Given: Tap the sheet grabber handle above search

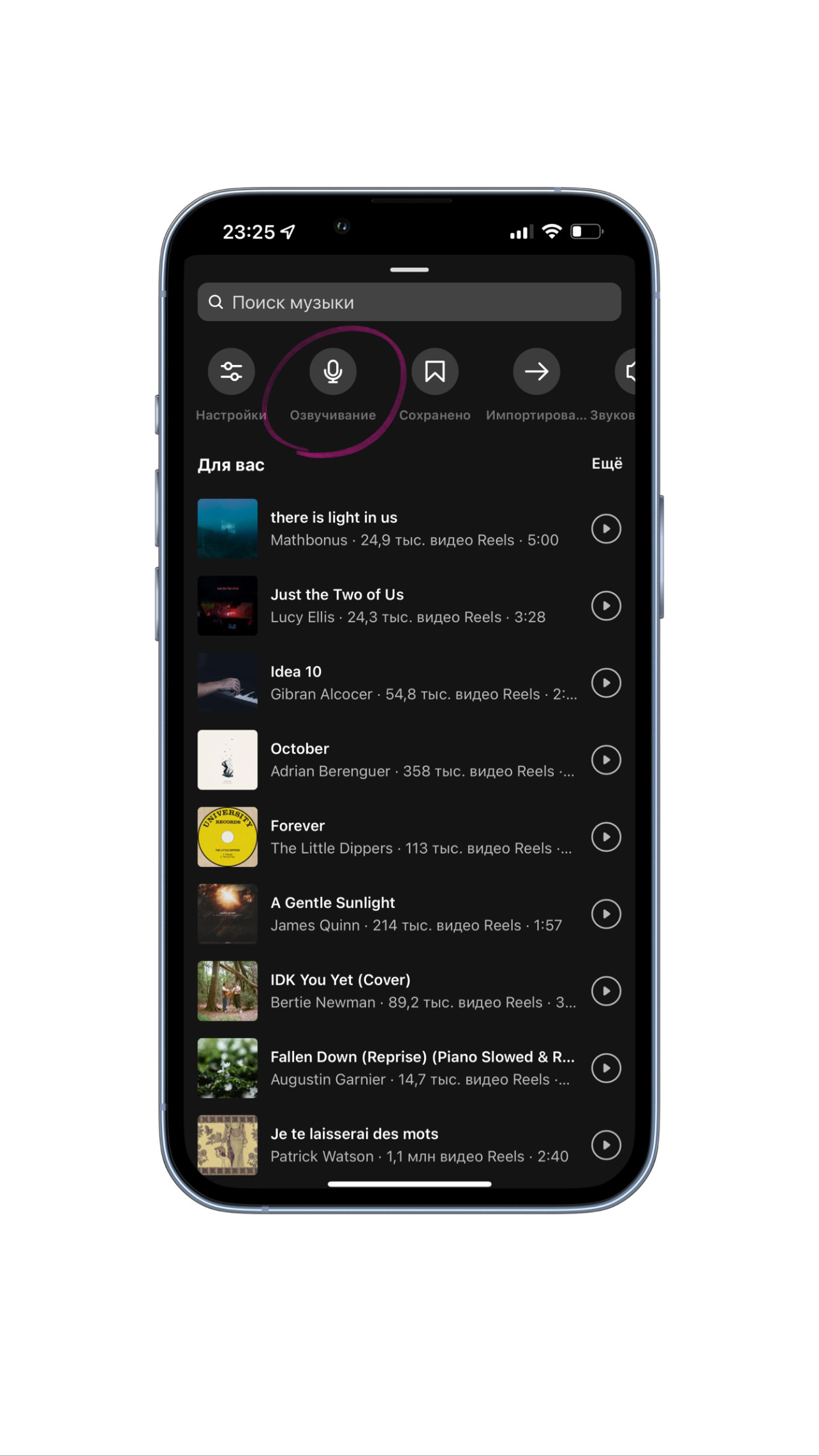Looking at the screenshot, I should [x=409, y=270].
